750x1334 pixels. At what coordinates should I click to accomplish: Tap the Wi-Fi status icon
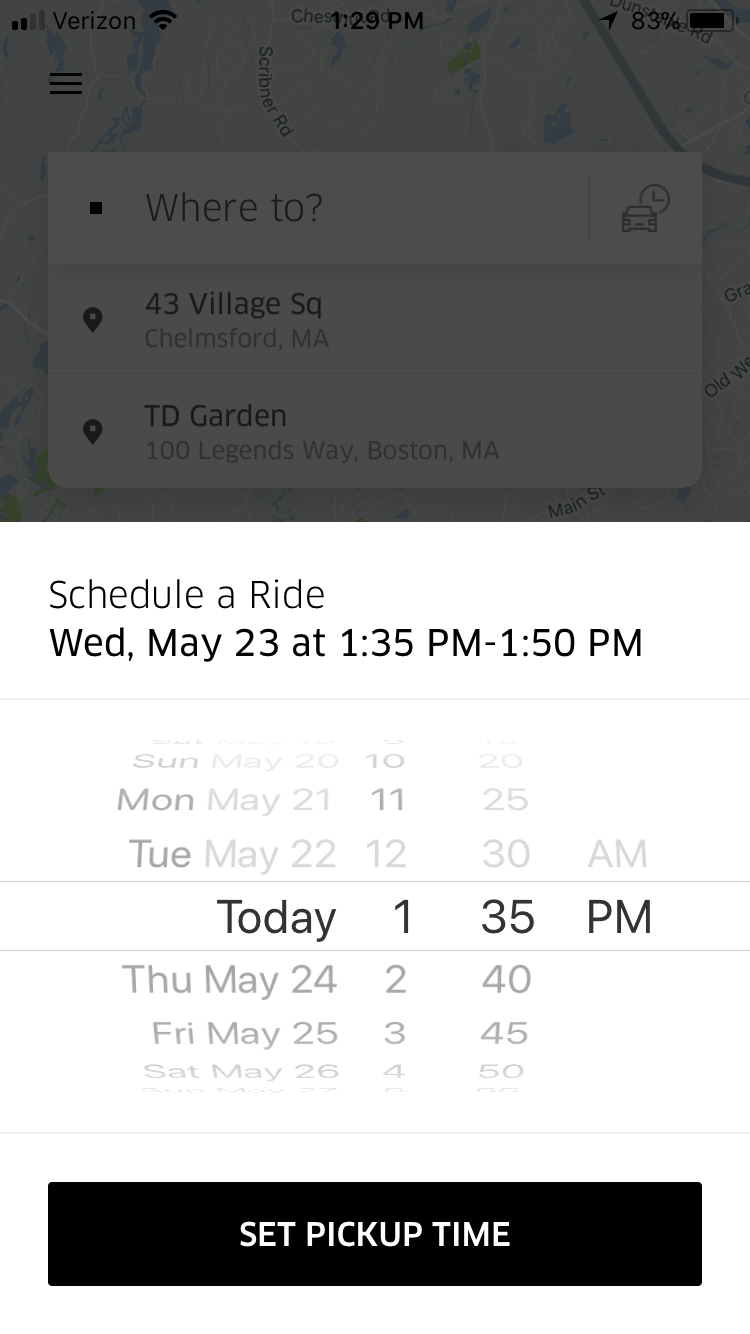click(162, 20)
